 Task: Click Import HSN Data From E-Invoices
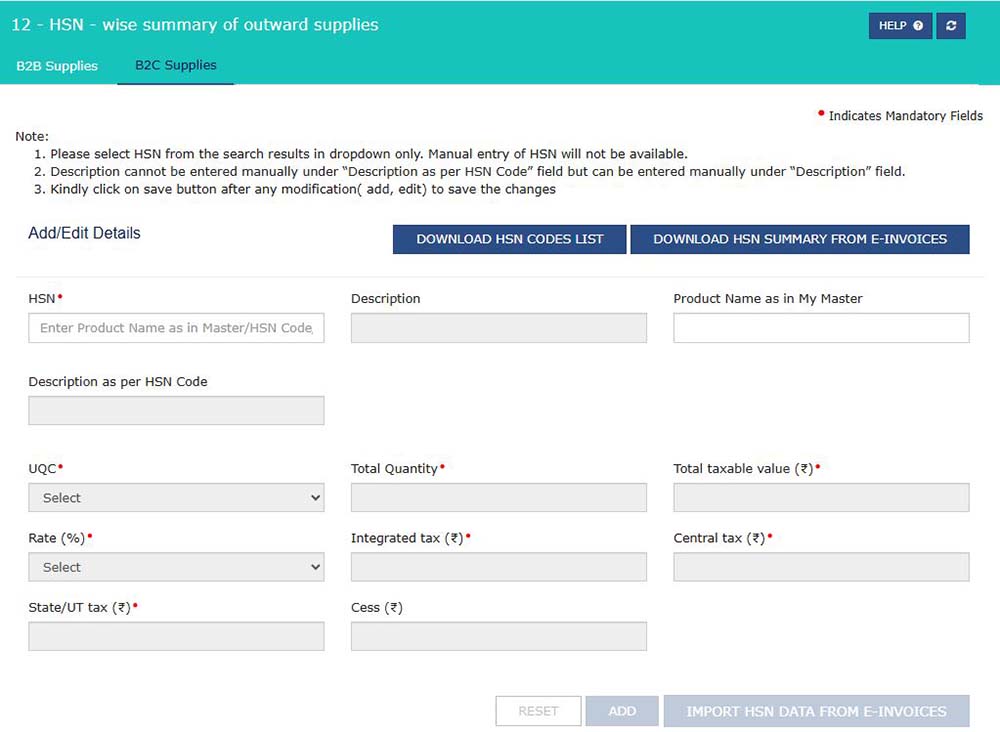pos(816,711)
